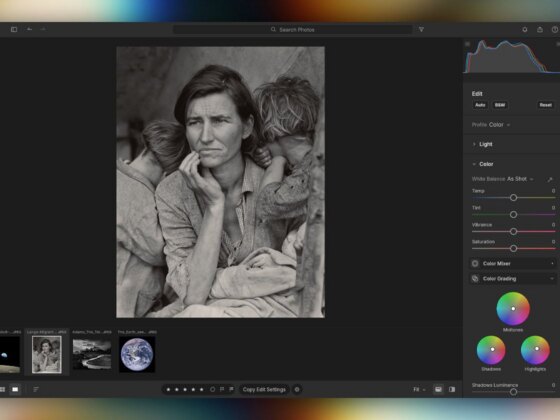This screenshot has height=420, width=560.
Task: Open the copy settings gear icon
Action: 297,389
